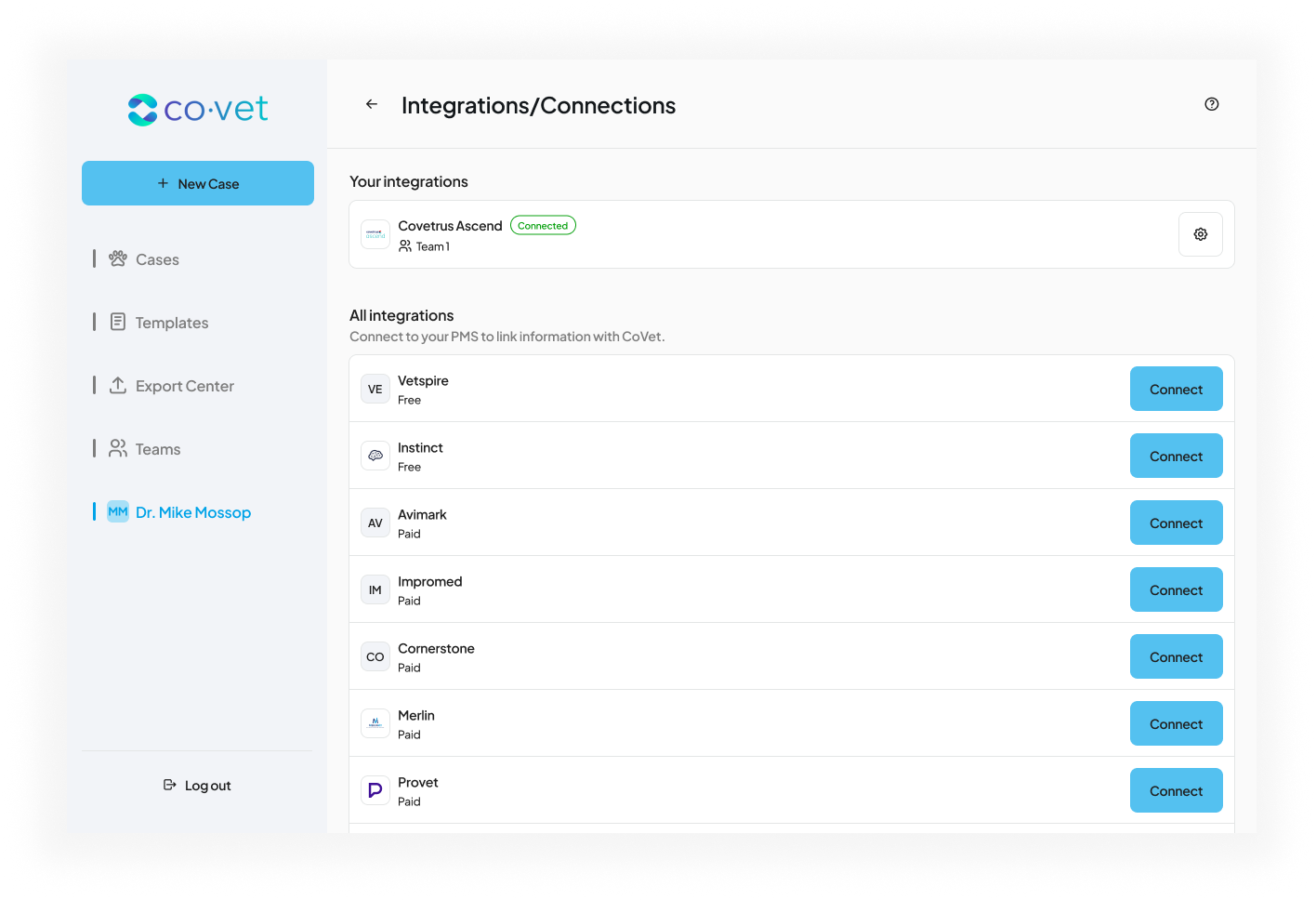Viewport: 1316px width, 900px height.
Task: Click the Merlin name text
Action: tap(416, 716)
